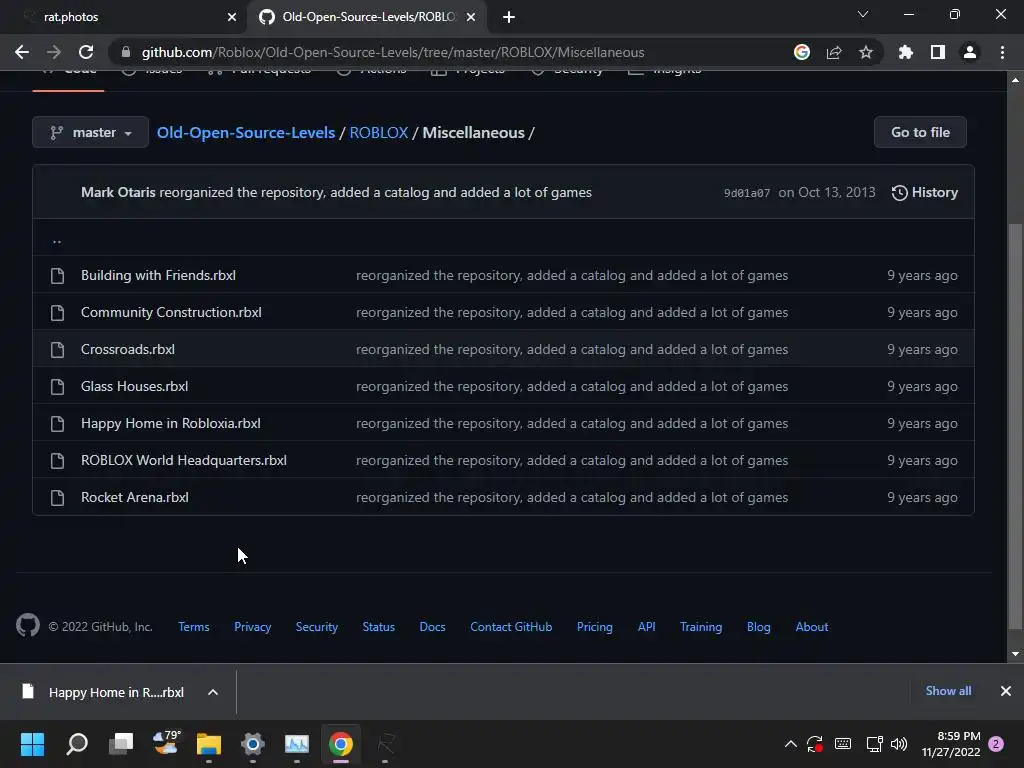Image resolution: width=1024 pixels, height=768 pixels.
Task: Open ROBLOX World Headquarters.rbxl file
Action: pyautogui.click(x=184, y=460)
